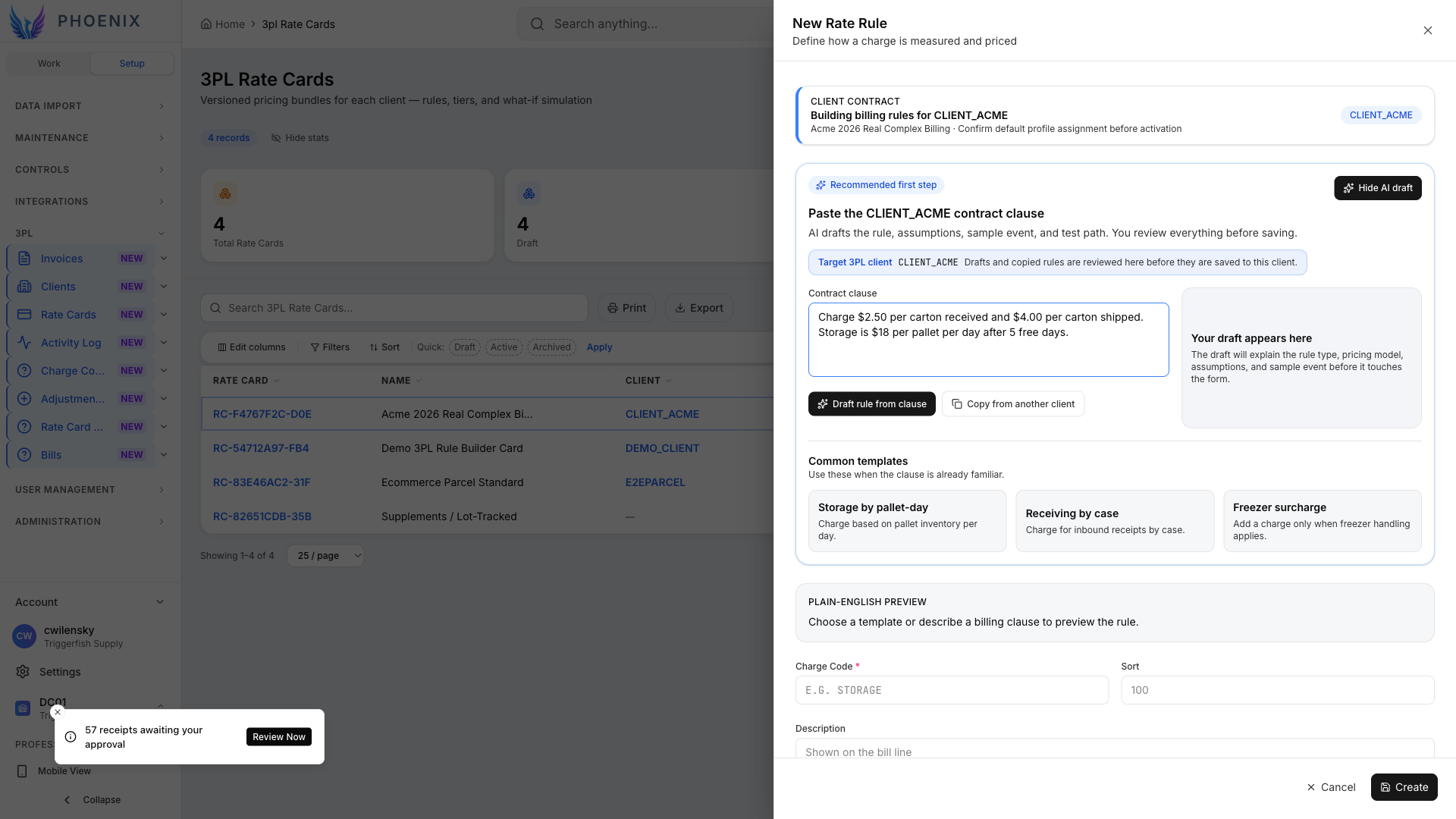Open Settings gear icon in sidebar
The image size is (1456, 819).
pyautogui.click(x=23, y=672)
